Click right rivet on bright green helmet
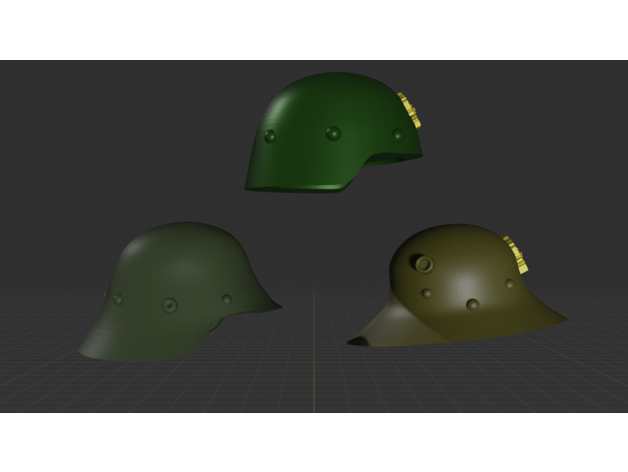628x472 pixels. (398, 134)
